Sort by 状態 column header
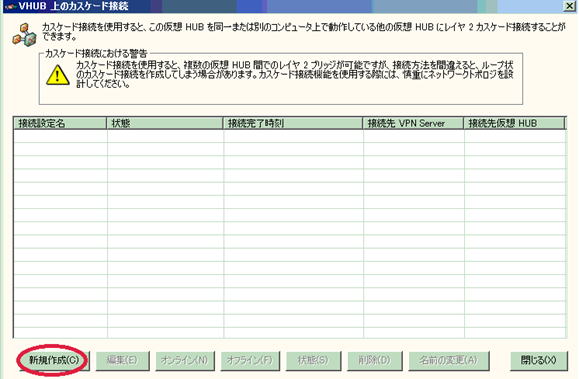Screen dimensions: 579x379 click(x=165, y=123)
